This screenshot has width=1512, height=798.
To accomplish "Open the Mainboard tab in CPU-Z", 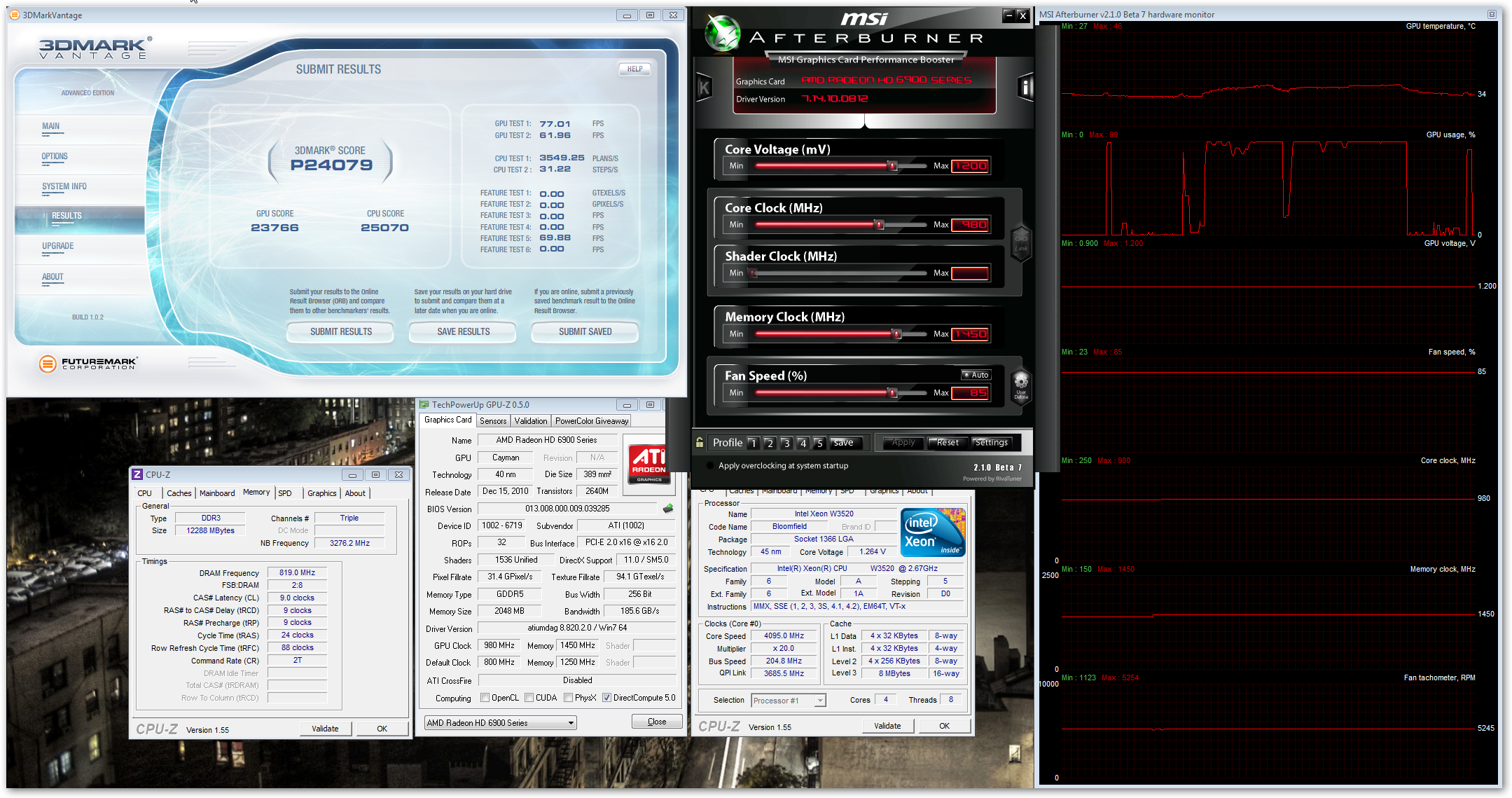I will point(217,493).
